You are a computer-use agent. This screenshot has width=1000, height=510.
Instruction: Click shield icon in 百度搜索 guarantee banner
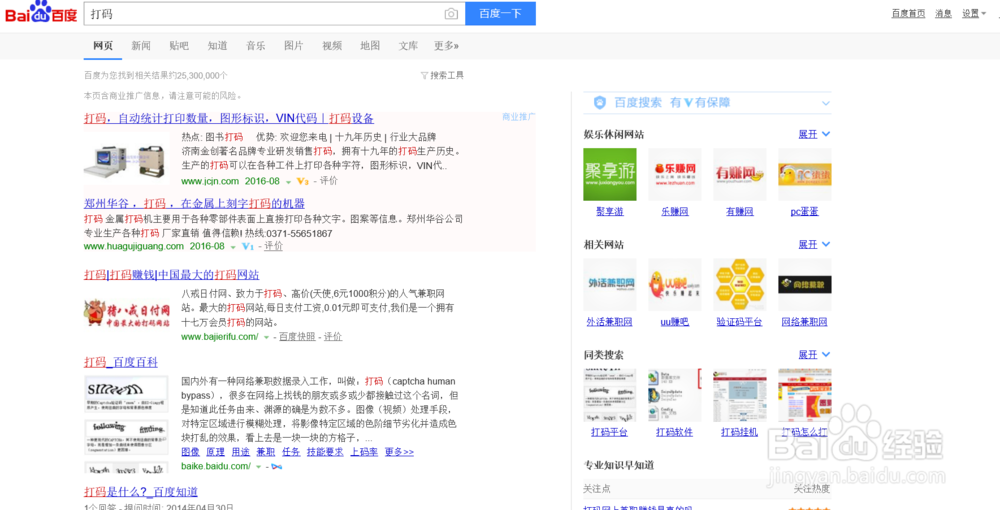599,103
